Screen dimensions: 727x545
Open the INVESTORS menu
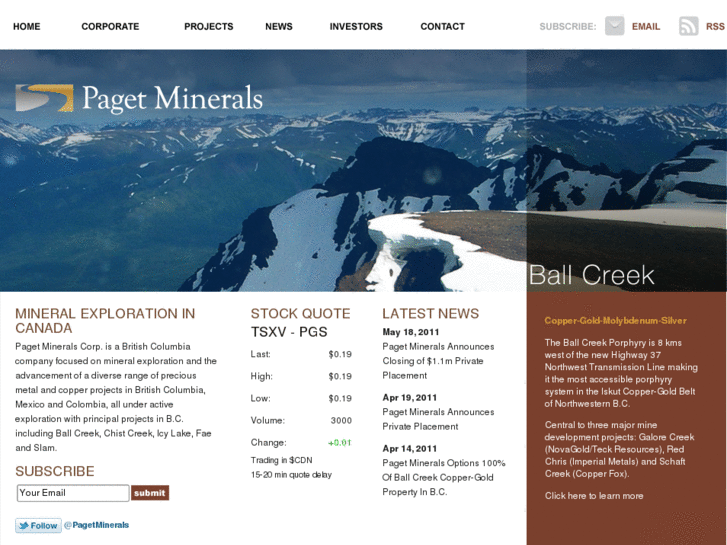356,26
